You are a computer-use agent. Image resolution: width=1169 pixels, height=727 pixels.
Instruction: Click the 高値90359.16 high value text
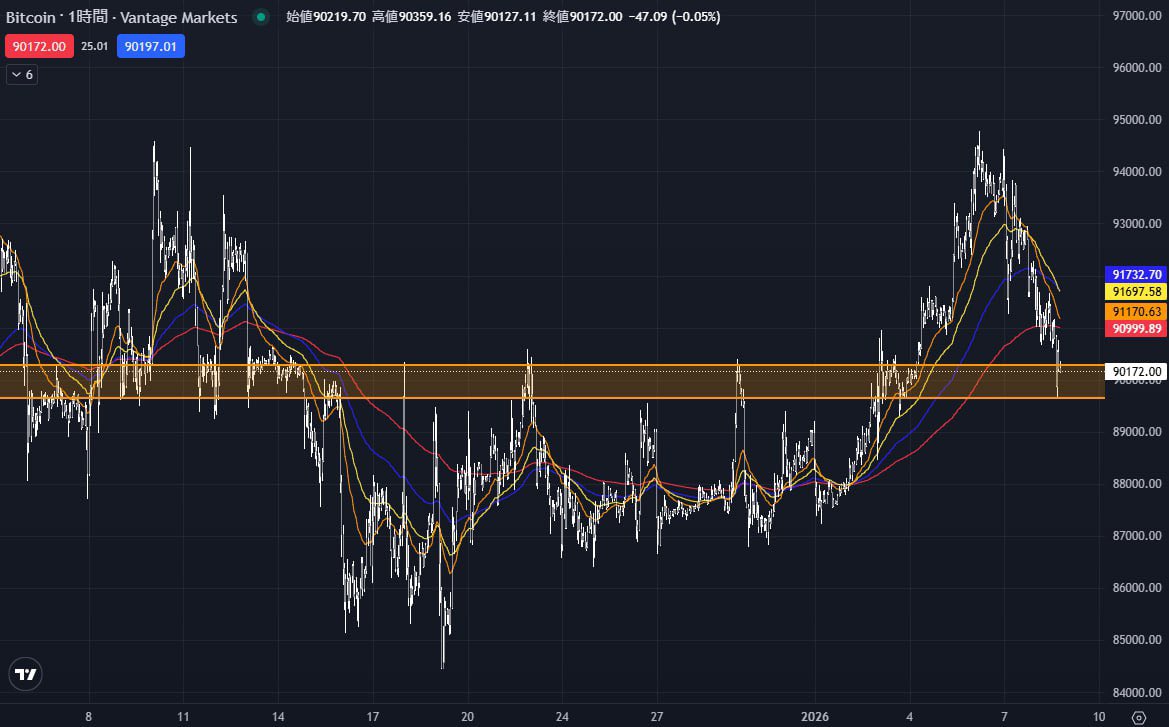point(409,17)
